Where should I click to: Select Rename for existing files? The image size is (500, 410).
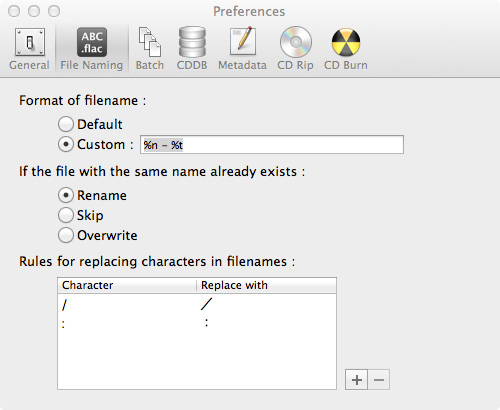click(x=66, y=195)
